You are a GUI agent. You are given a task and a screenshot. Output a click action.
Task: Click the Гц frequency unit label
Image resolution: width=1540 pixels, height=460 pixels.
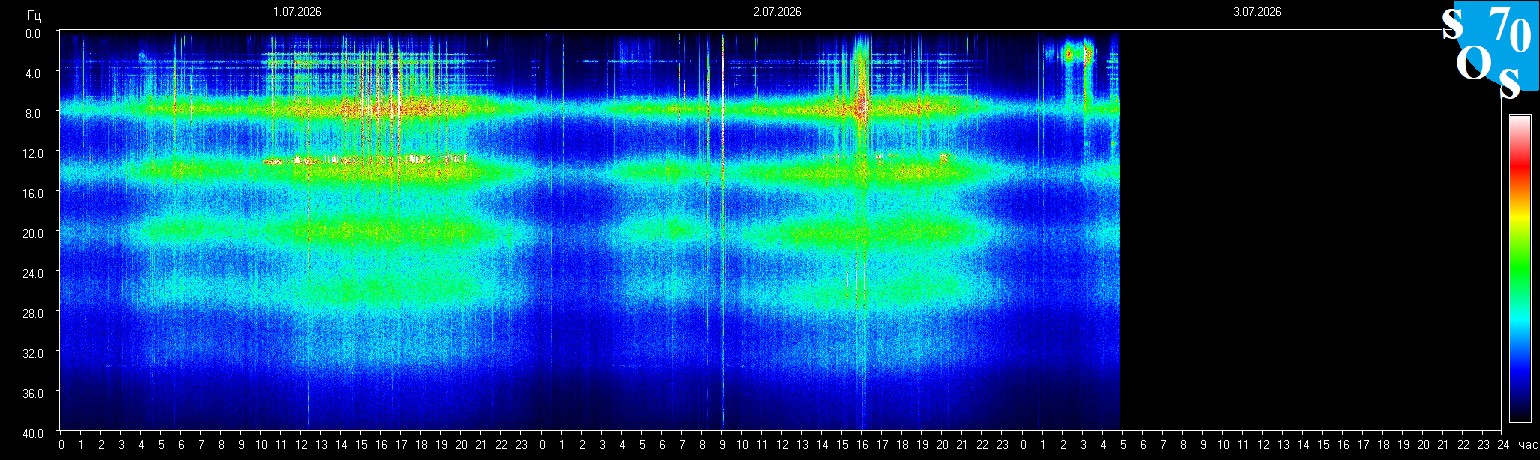tap(34, 15)
